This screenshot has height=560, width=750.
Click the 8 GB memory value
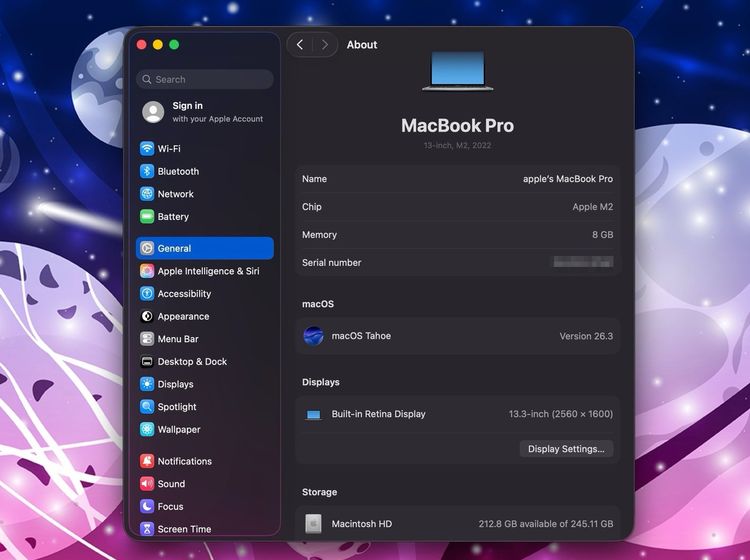(x=603, y=235)
